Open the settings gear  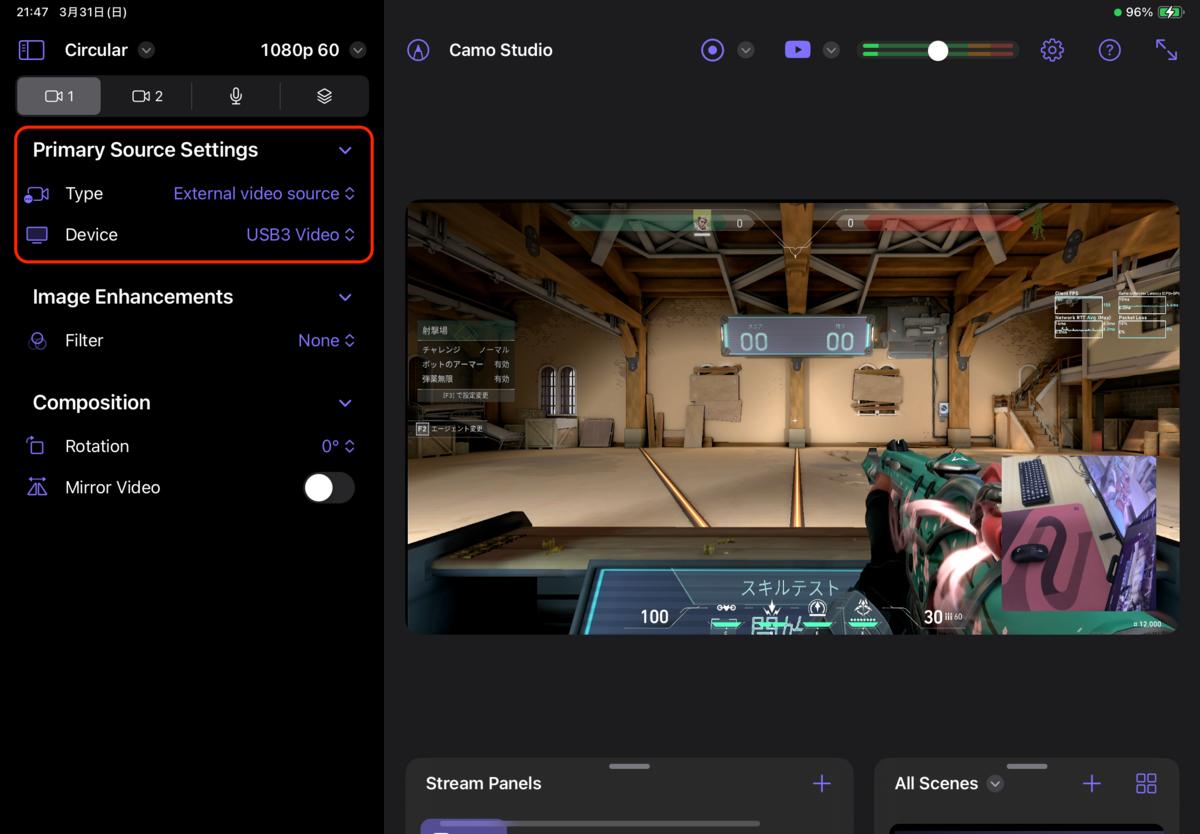1052,50
